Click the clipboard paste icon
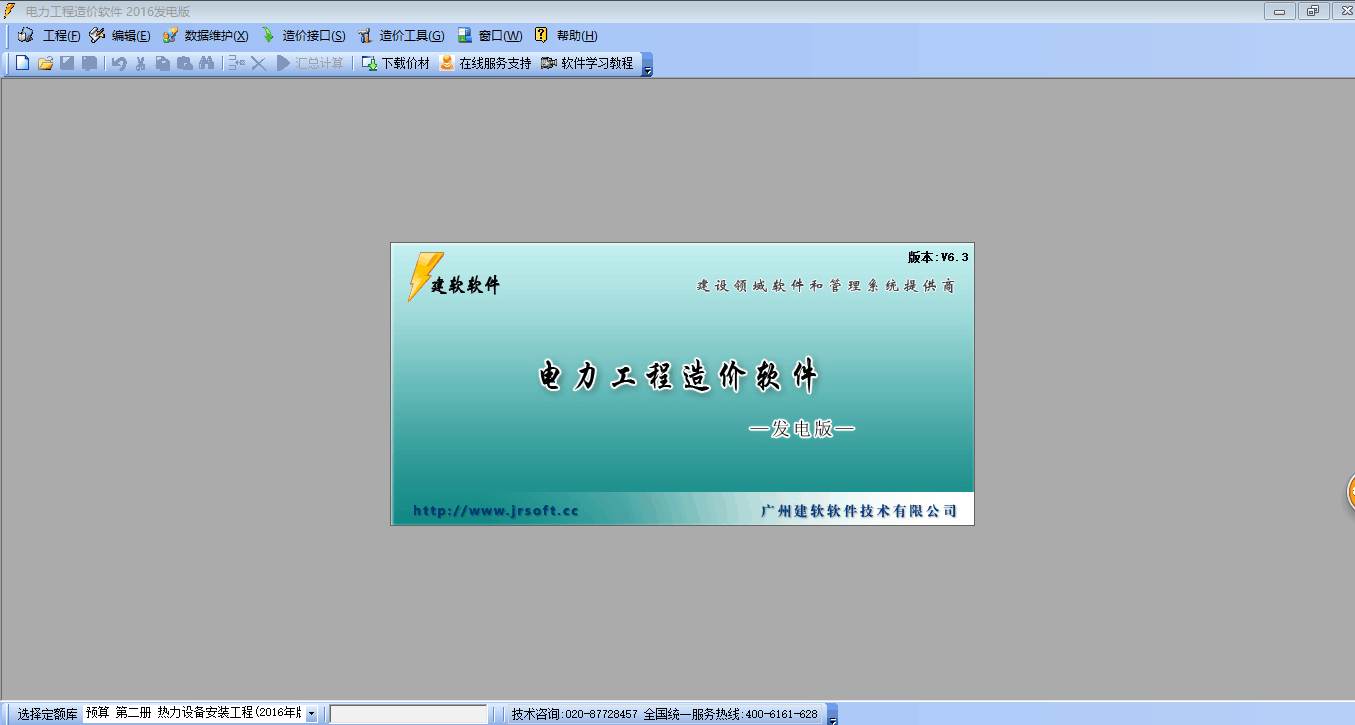Viewport: 1355px width, 725px height. pos(184,63)
